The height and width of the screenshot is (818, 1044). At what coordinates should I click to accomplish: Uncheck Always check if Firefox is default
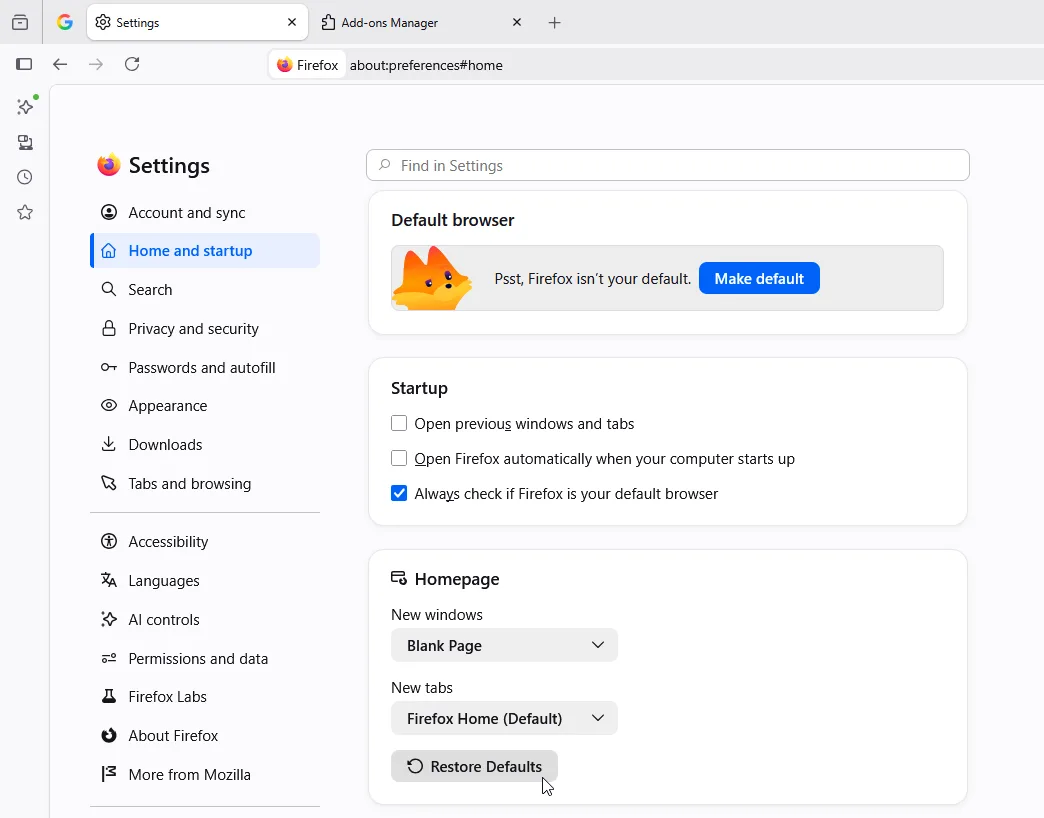point(399,493)
